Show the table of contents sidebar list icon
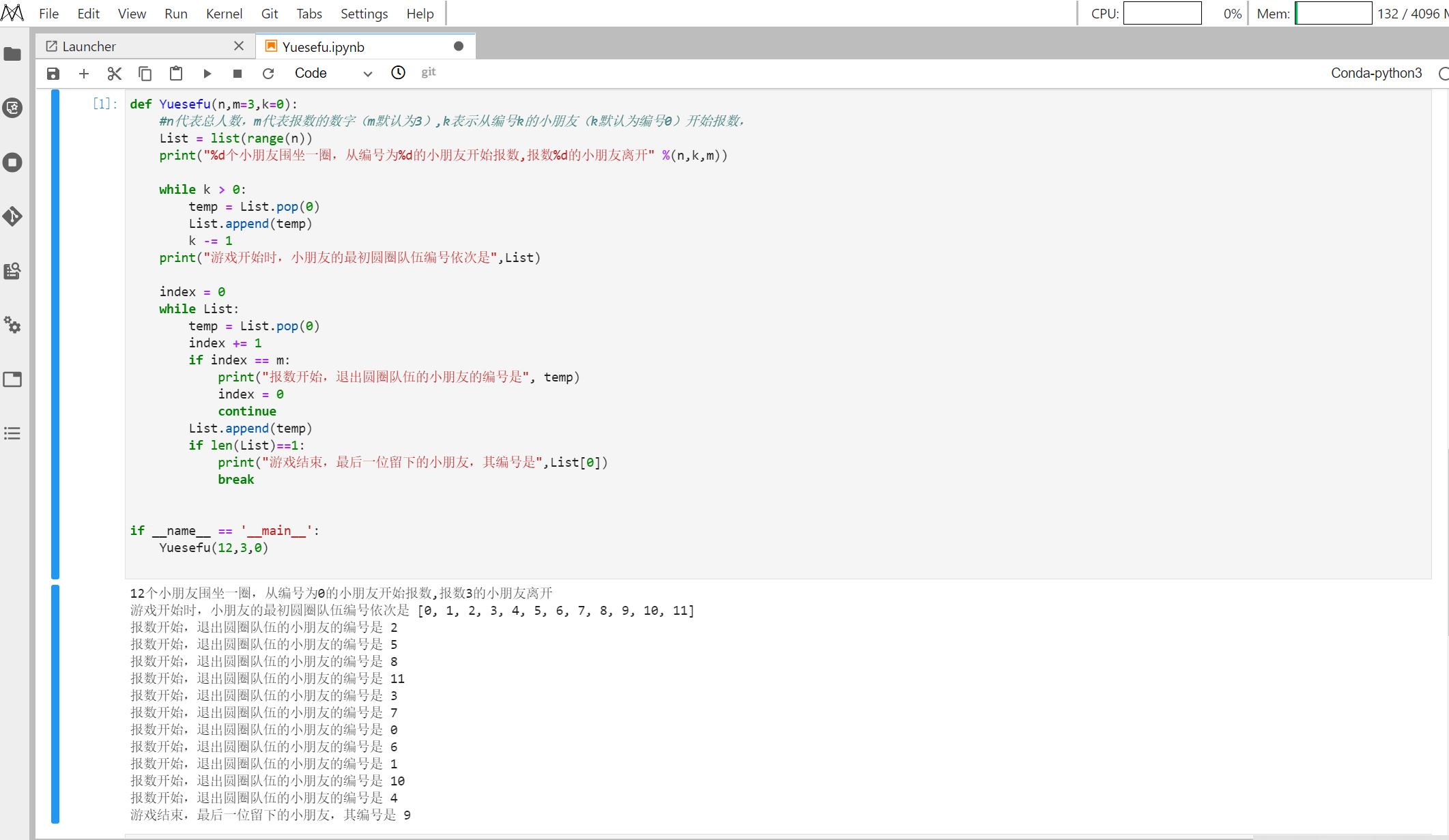Screen dimensions: 1449x840 (13, 433)
